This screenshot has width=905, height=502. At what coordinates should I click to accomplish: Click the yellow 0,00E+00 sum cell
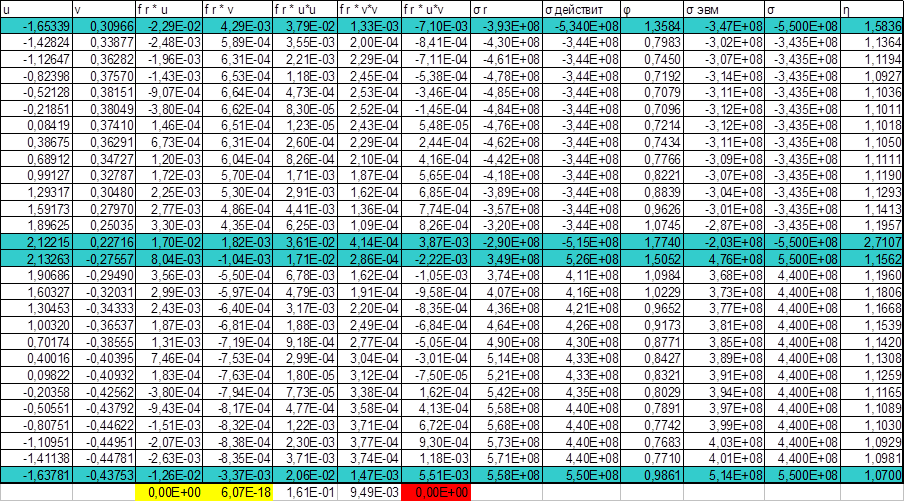pos(168,492)
